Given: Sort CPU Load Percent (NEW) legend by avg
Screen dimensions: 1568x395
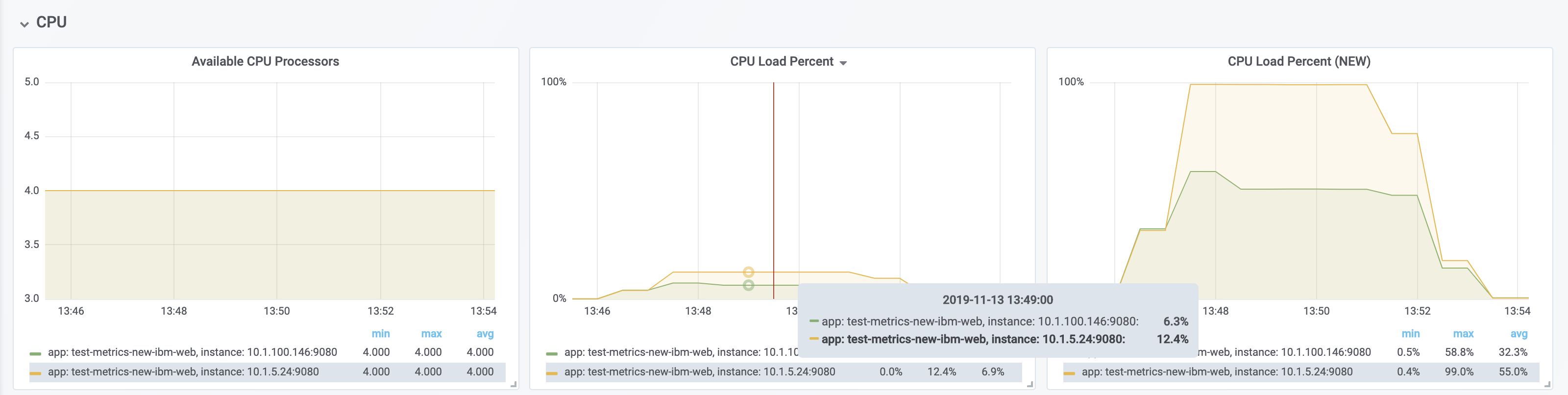Looking at the screenshot, I should [1518, 334].
